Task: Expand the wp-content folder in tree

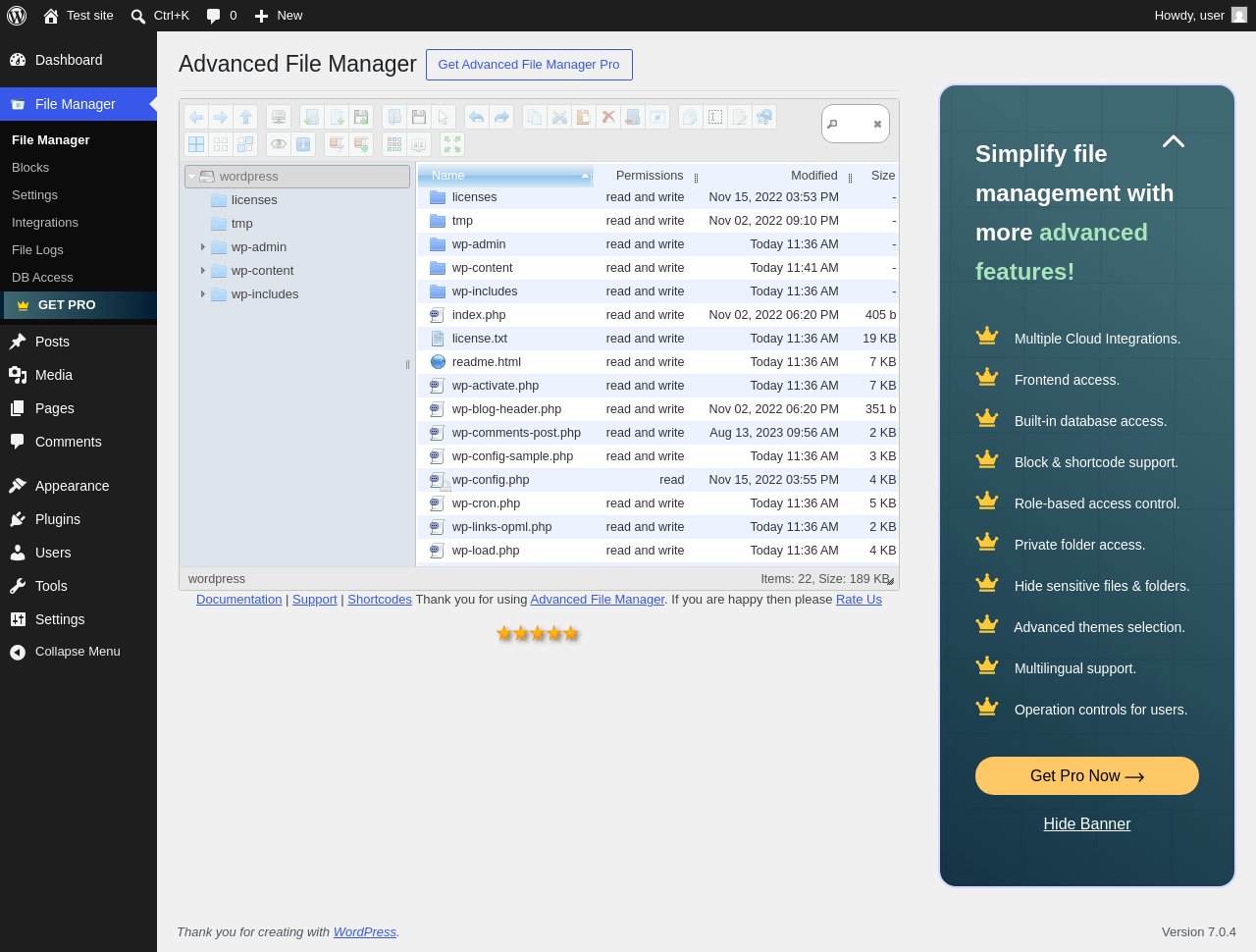Action: [x=203, y=271]
